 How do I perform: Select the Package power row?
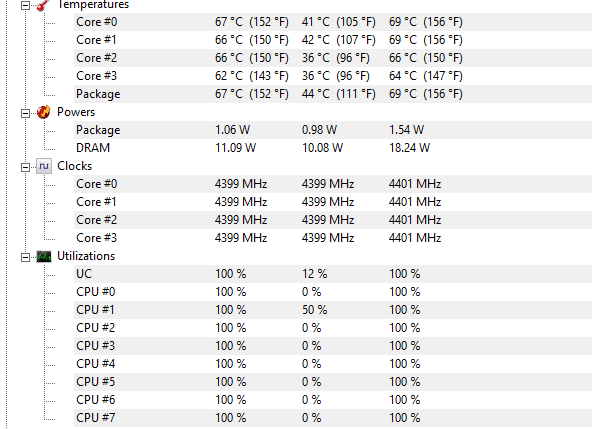(x=333, y=130)
